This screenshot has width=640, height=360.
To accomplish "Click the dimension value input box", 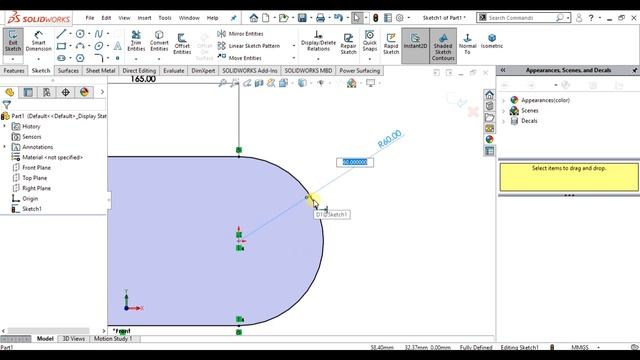I will coord(355,162).
